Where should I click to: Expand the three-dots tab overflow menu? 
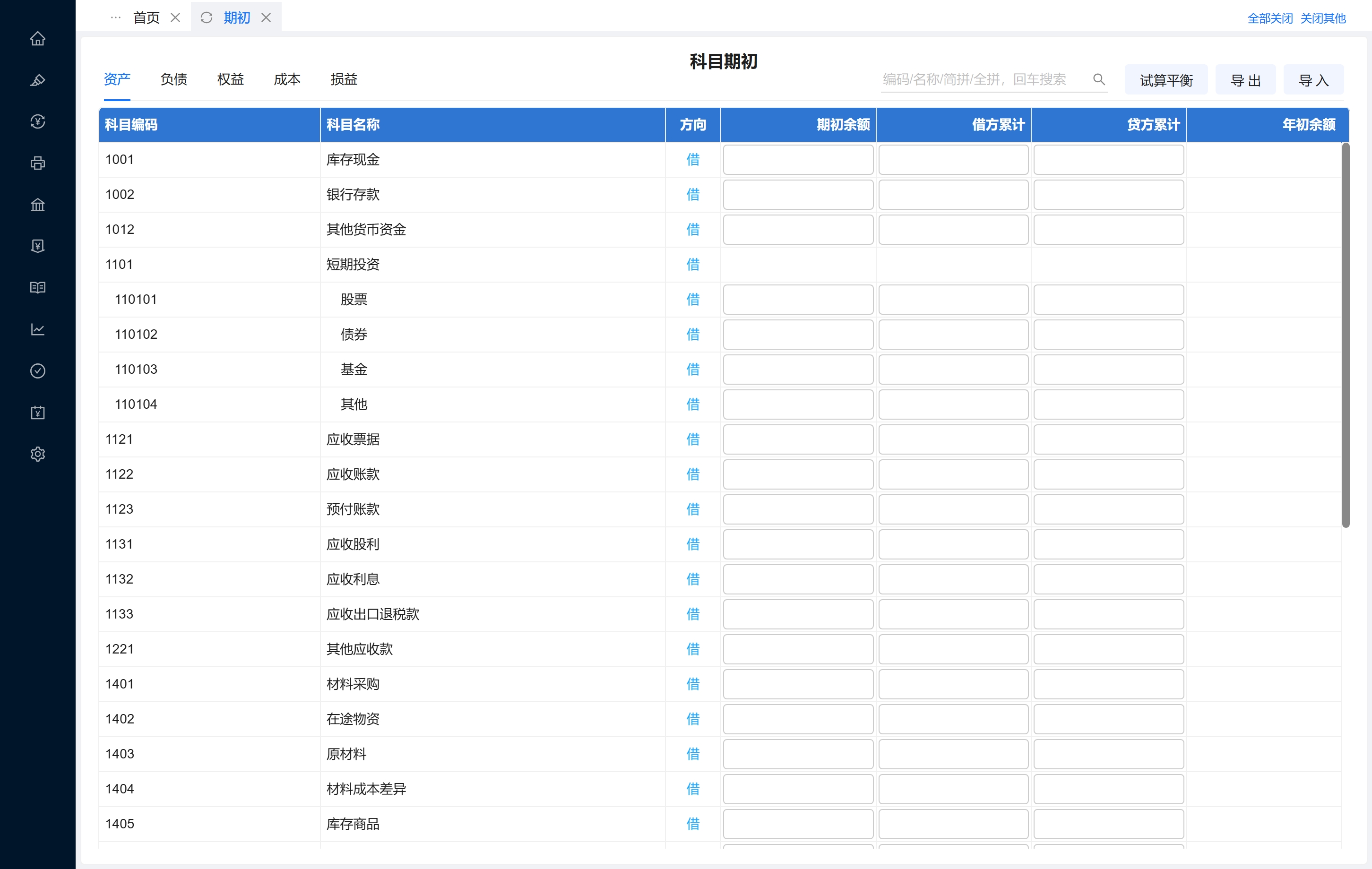(x=116, y=17)
